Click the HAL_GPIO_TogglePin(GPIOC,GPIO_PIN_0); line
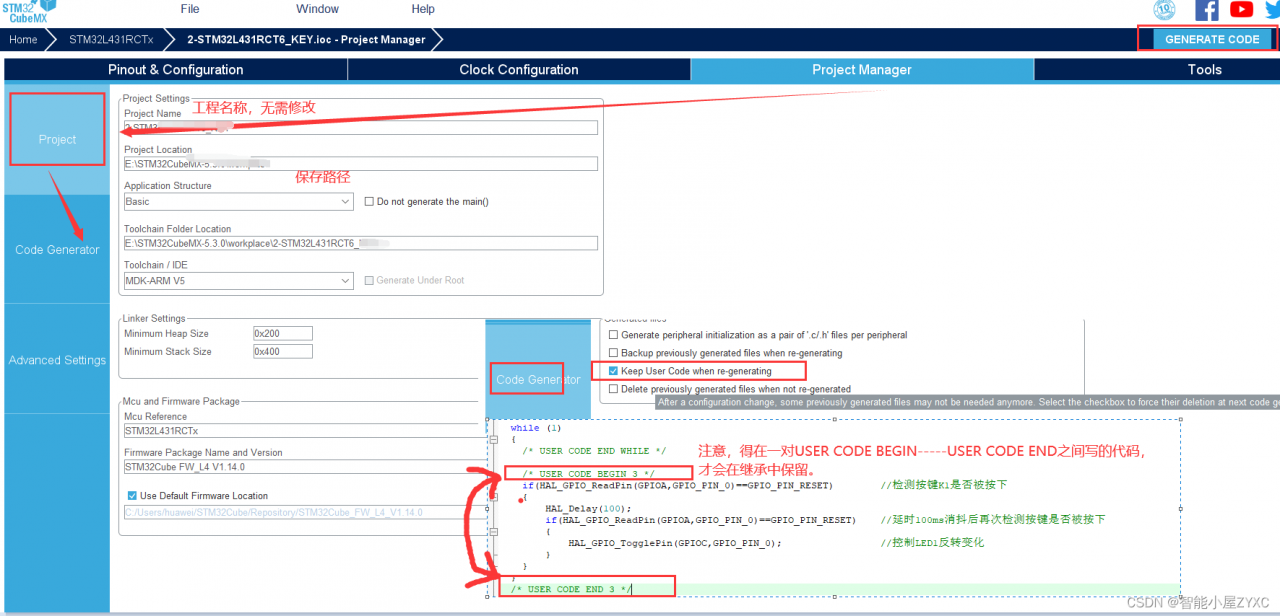1280x616 pixels. tap(675, 542)
